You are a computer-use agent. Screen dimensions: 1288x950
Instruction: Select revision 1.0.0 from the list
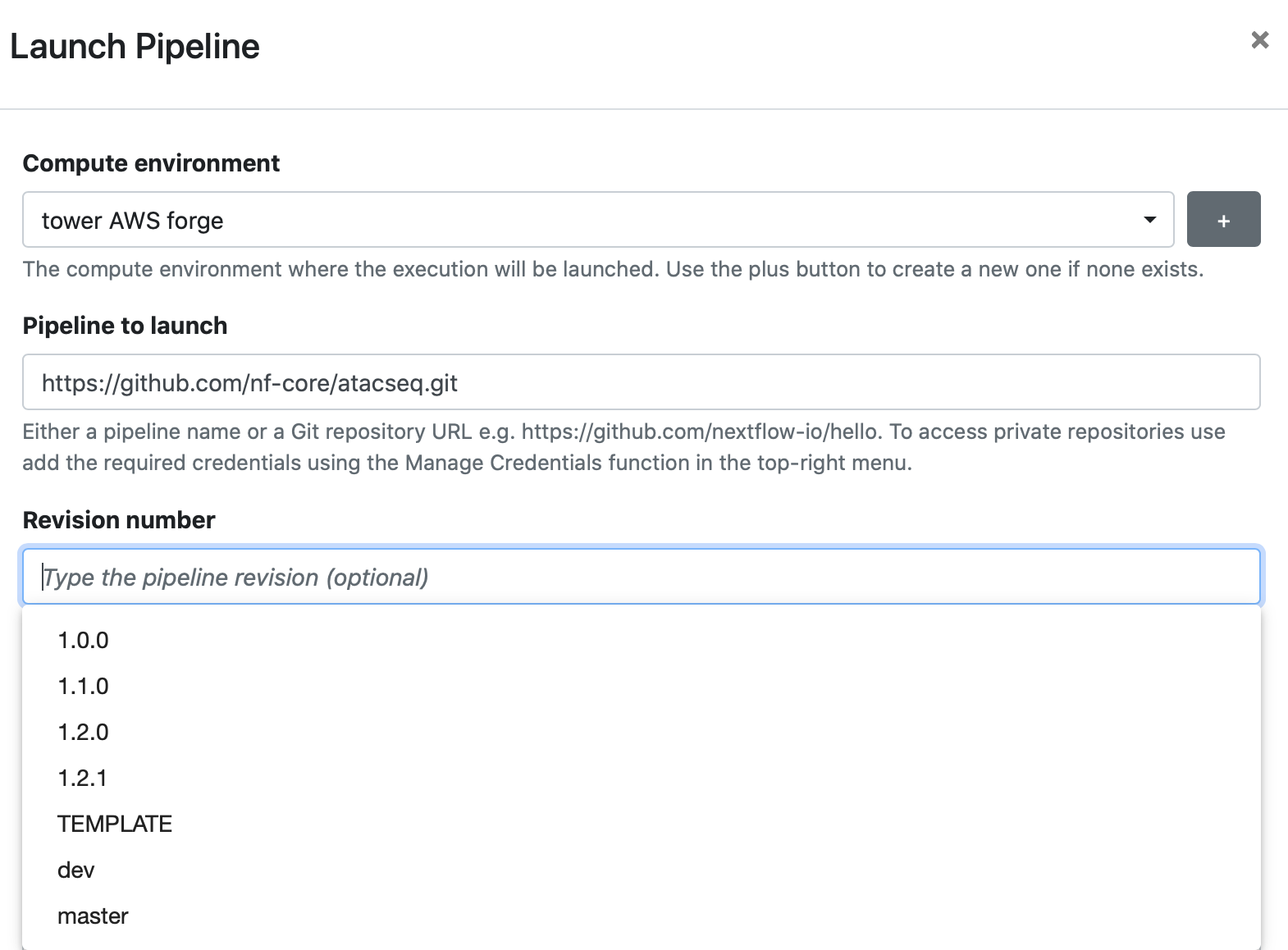coord(83,640)
